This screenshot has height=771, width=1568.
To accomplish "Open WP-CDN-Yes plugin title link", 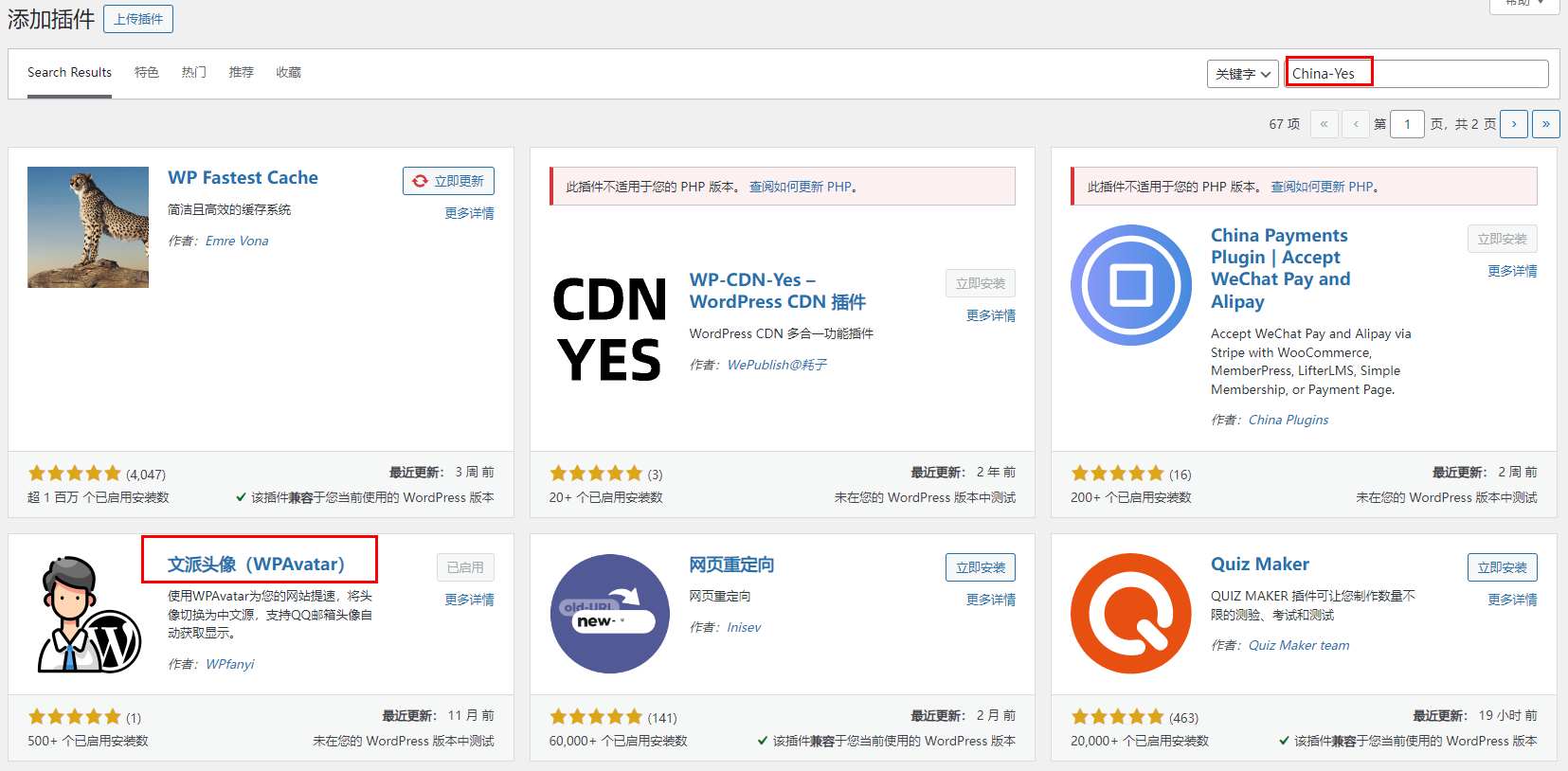I will click(778, 291).
